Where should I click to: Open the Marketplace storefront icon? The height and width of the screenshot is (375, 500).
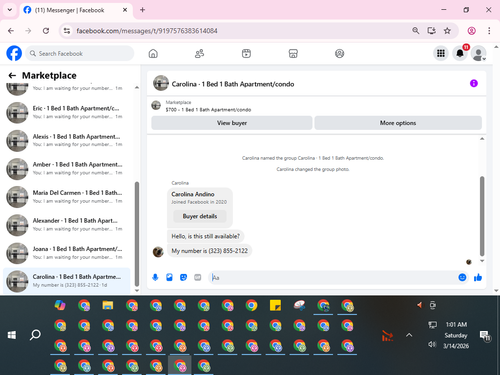293,53
